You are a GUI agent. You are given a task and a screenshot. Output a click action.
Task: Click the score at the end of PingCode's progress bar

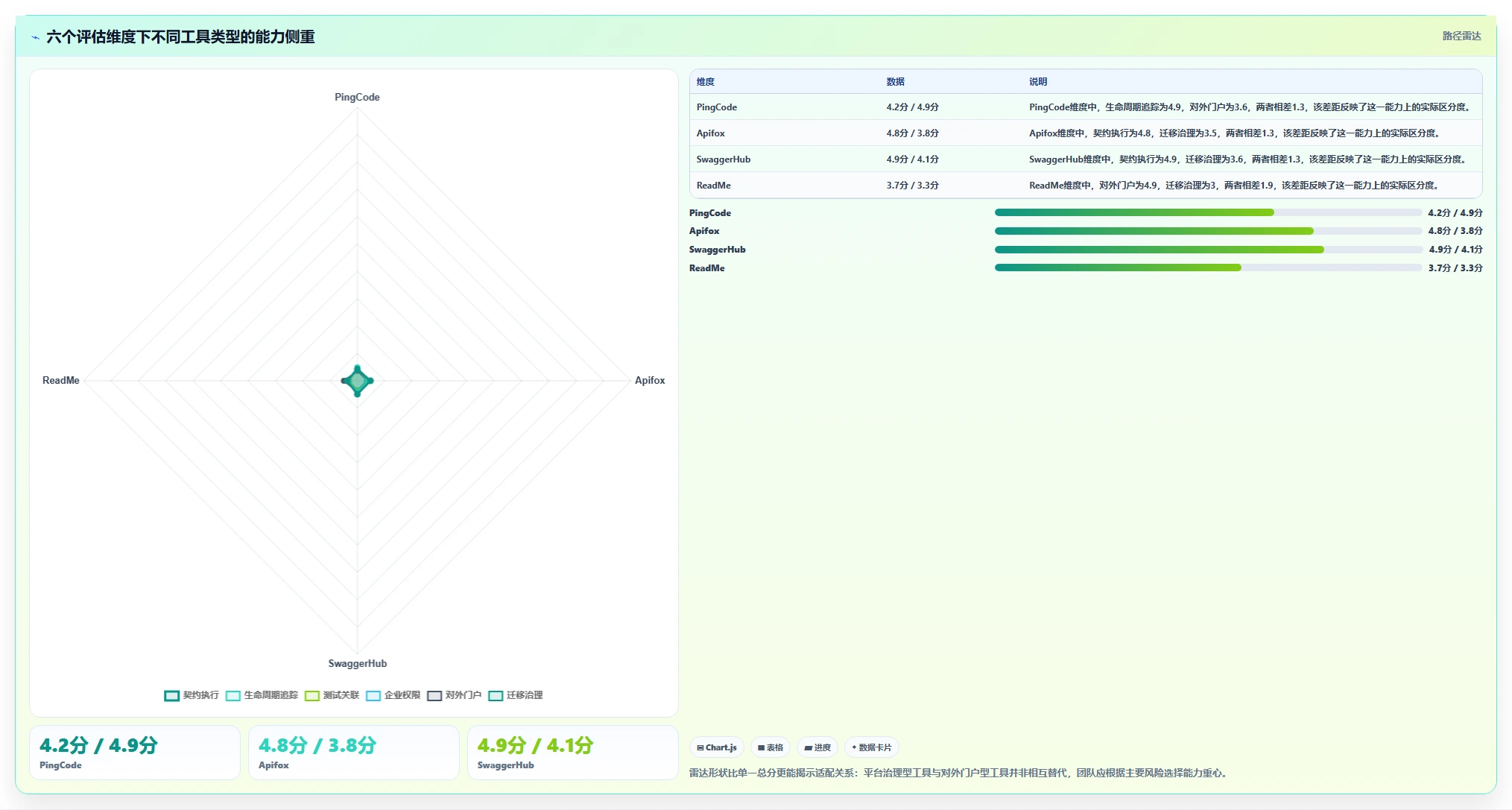1455,213
